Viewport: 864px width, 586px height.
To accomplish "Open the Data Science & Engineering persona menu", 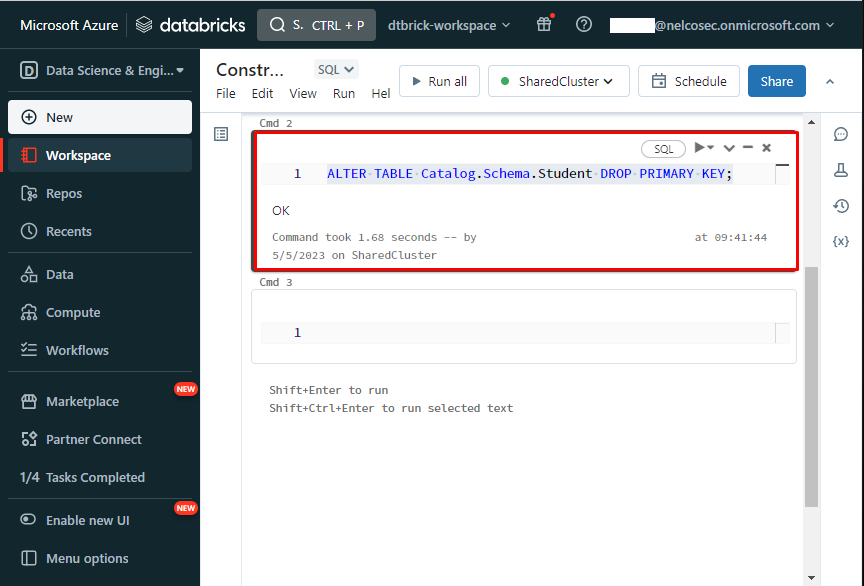I will point(100,70).
